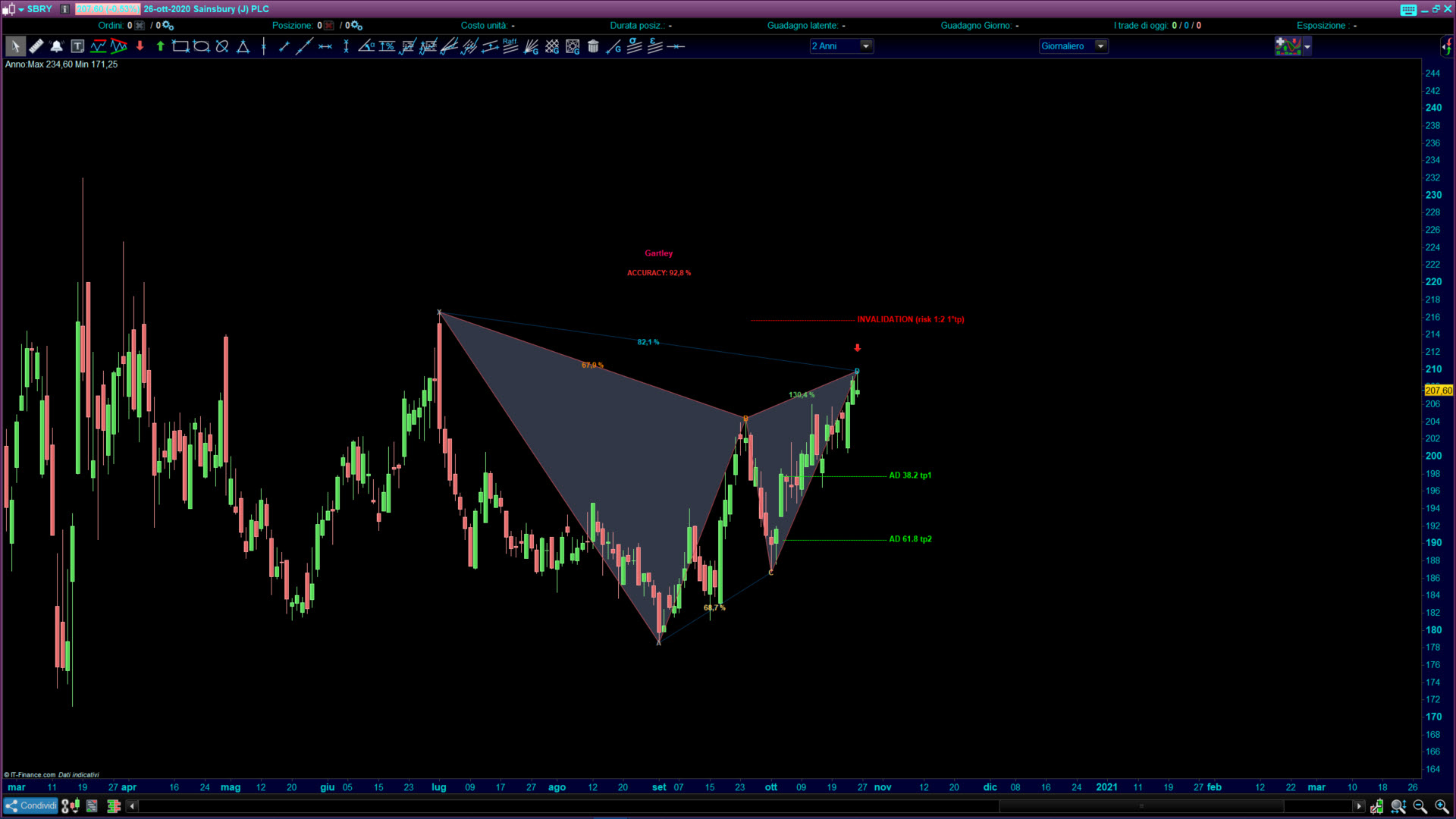1456x819 pixels.
Task: Open the SBRY chart type menu arrow
Action: pos(21,9)
